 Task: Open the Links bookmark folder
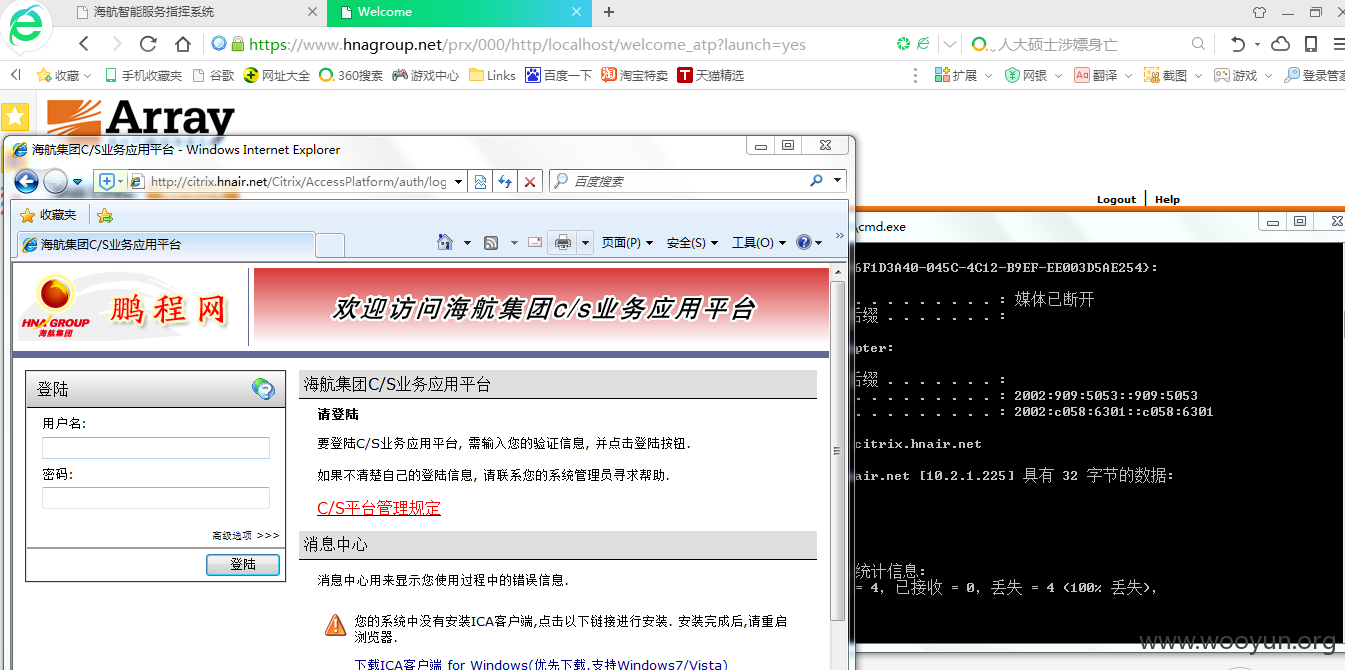[x=492, y=75]
